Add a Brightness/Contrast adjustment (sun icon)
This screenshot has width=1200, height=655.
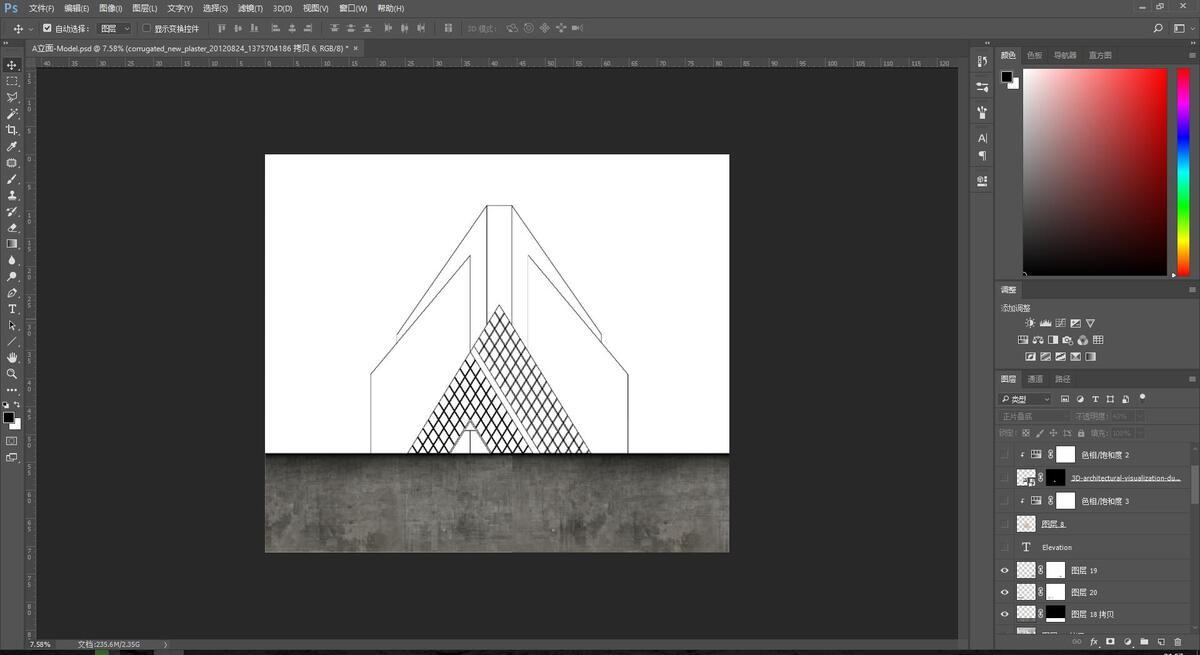click(1030, 323)
